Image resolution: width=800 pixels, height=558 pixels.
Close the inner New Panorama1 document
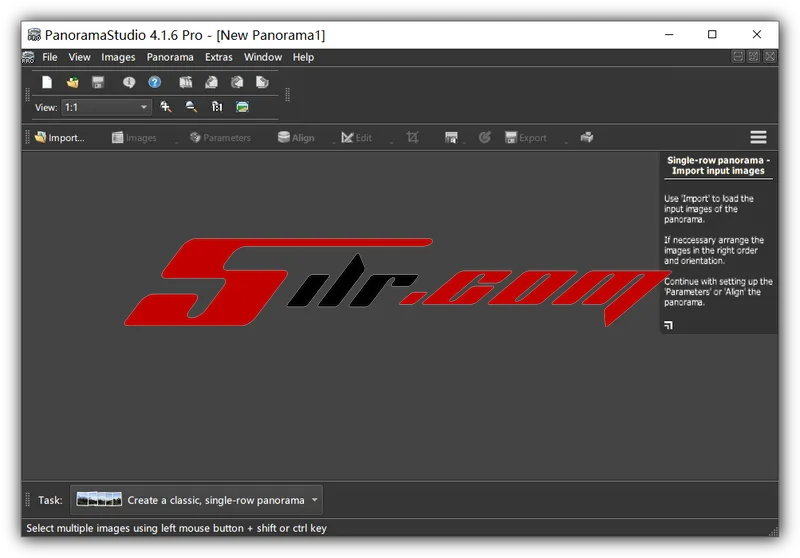(770, 57)
